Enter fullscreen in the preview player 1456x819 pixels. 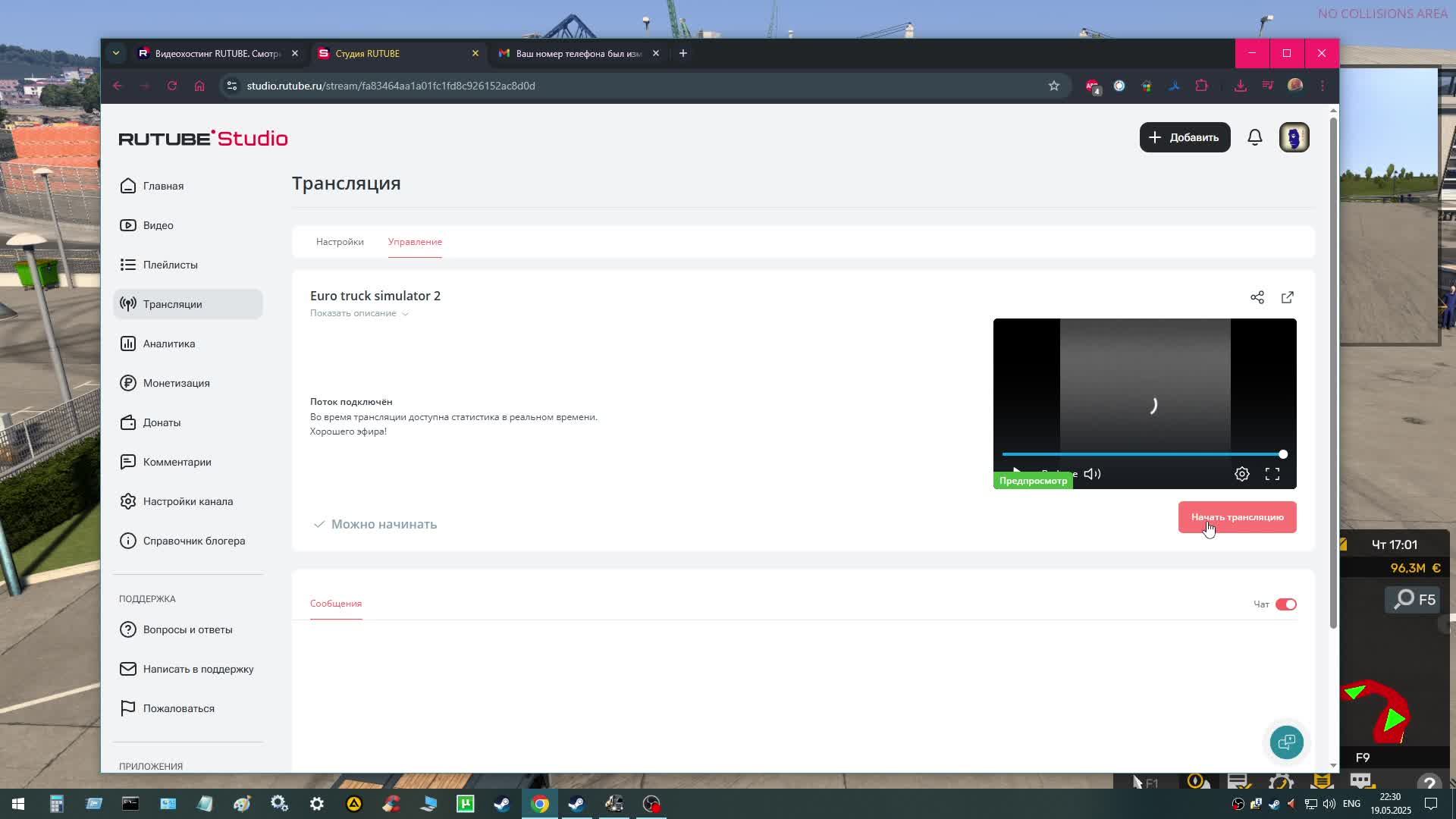click(1272, 474)
